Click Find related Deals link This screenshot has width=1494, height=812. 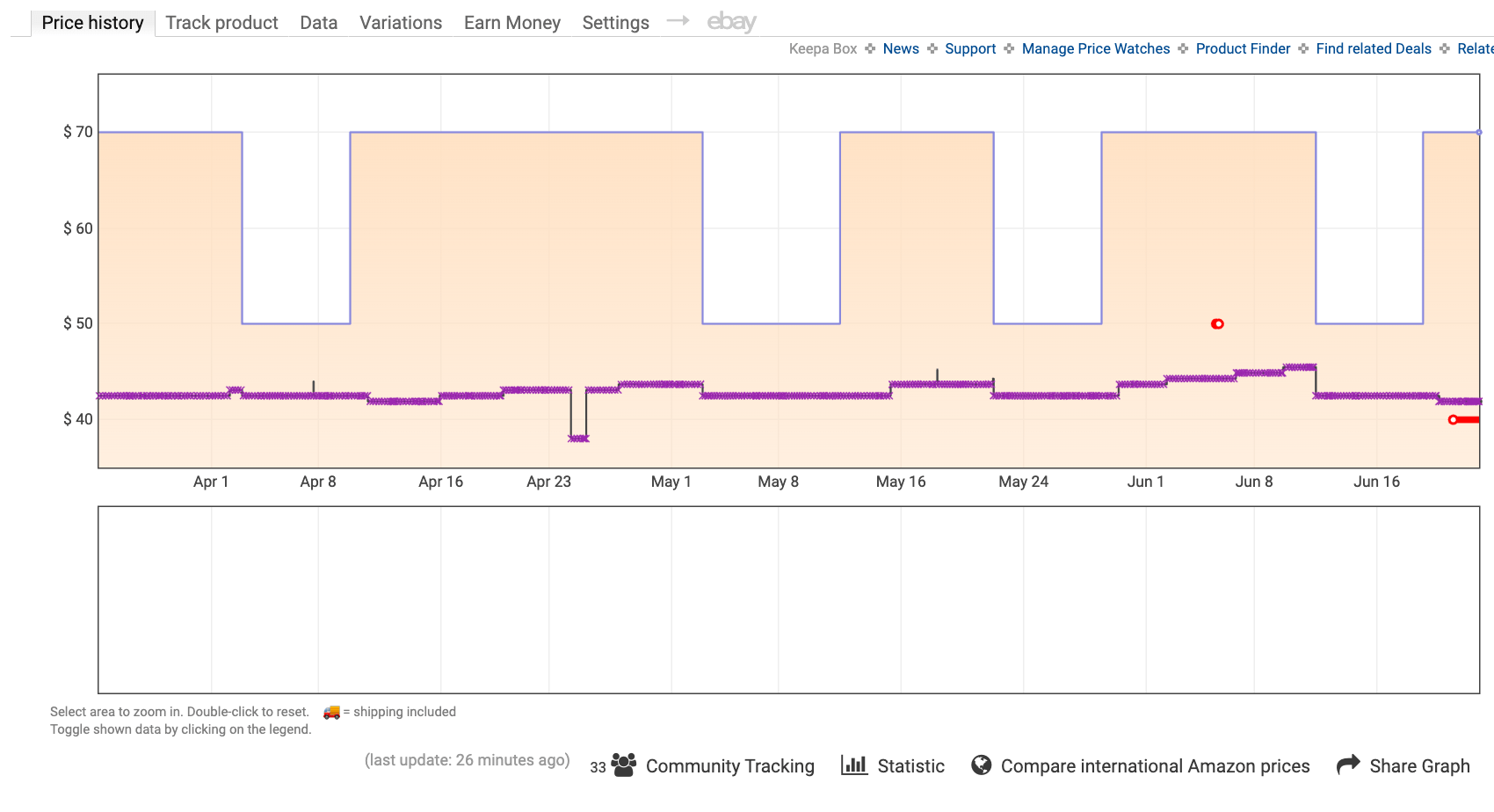tap(1373, 49)
